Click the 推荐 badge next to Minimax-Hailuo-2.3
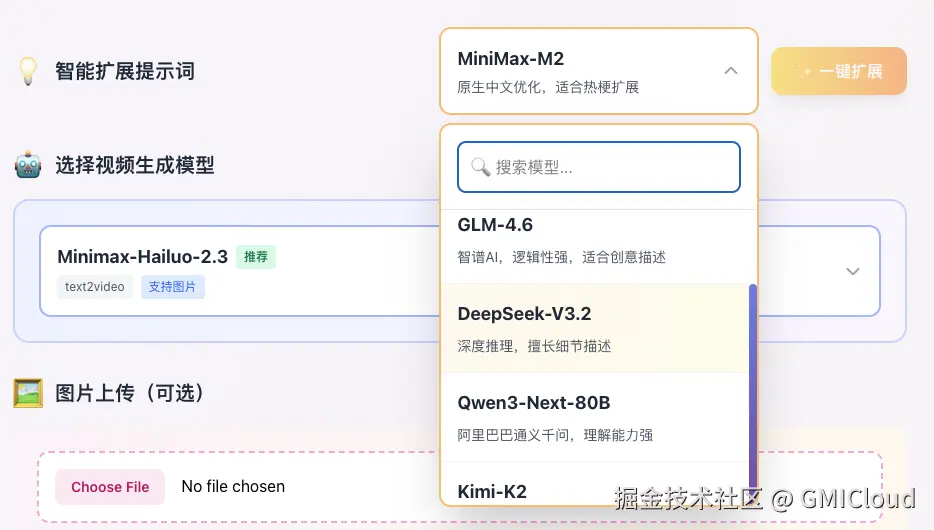This screenshot has height=530, width=934. click(x=256, y=257)
